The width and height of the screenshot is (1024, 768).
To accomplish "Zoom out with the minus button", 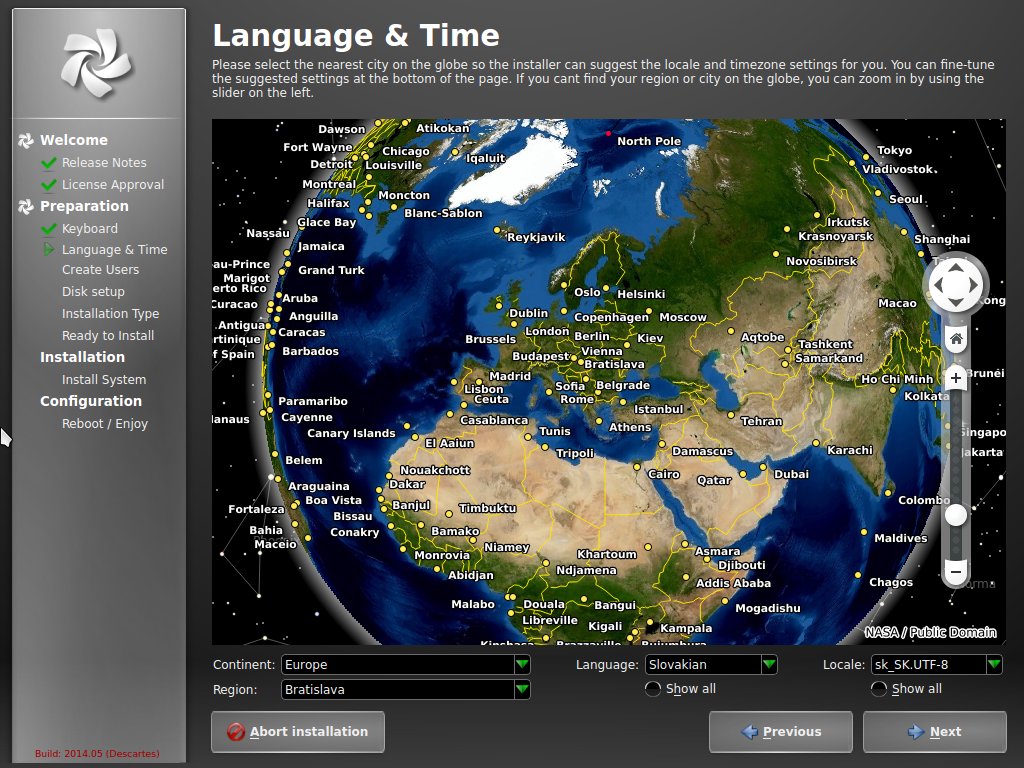I will click(956, 573).
